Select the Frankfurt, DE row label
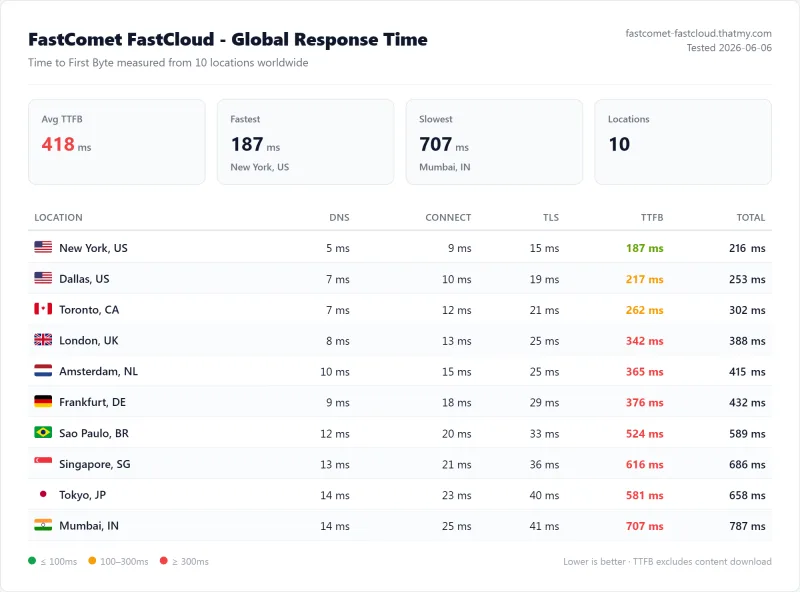This screenshot has width=800, height=592. 92,402
